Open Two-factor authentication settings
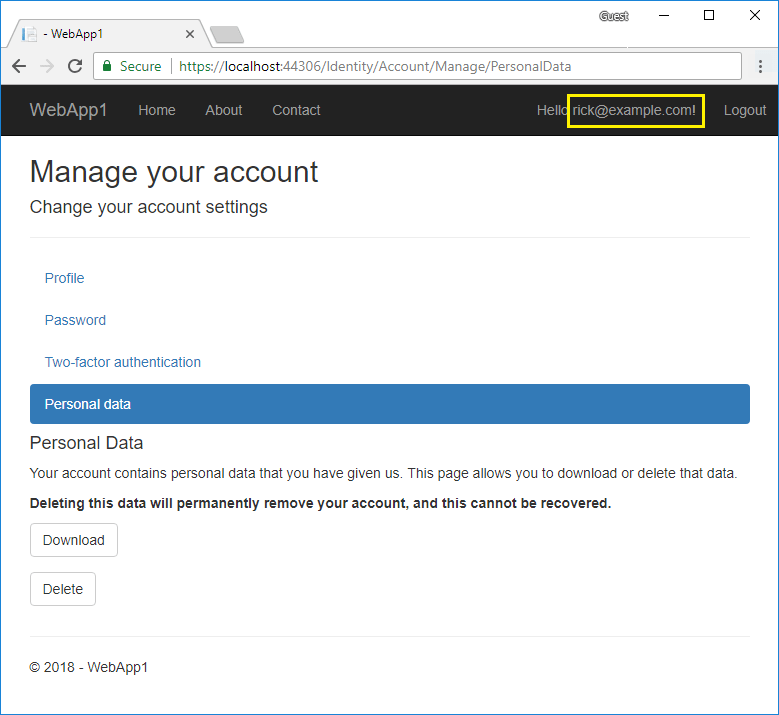779x715 pixels. point(123,362)
